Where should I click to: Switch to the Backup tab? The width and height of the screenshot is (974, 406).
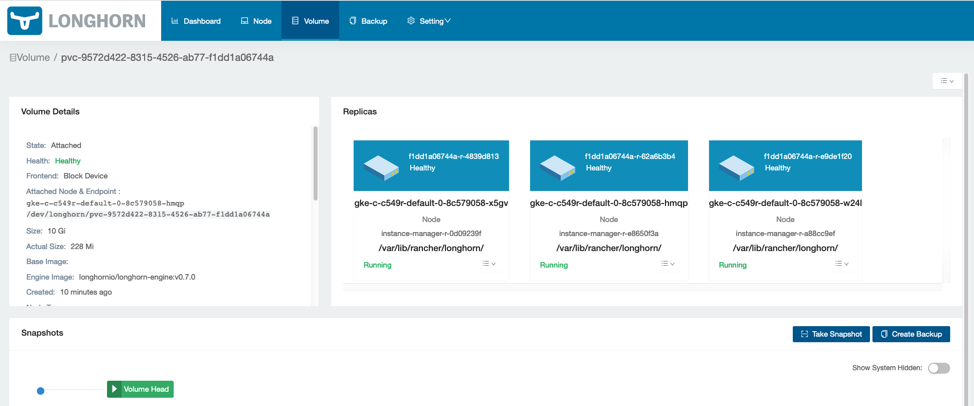pyautogui.click(x=368, y=21)
